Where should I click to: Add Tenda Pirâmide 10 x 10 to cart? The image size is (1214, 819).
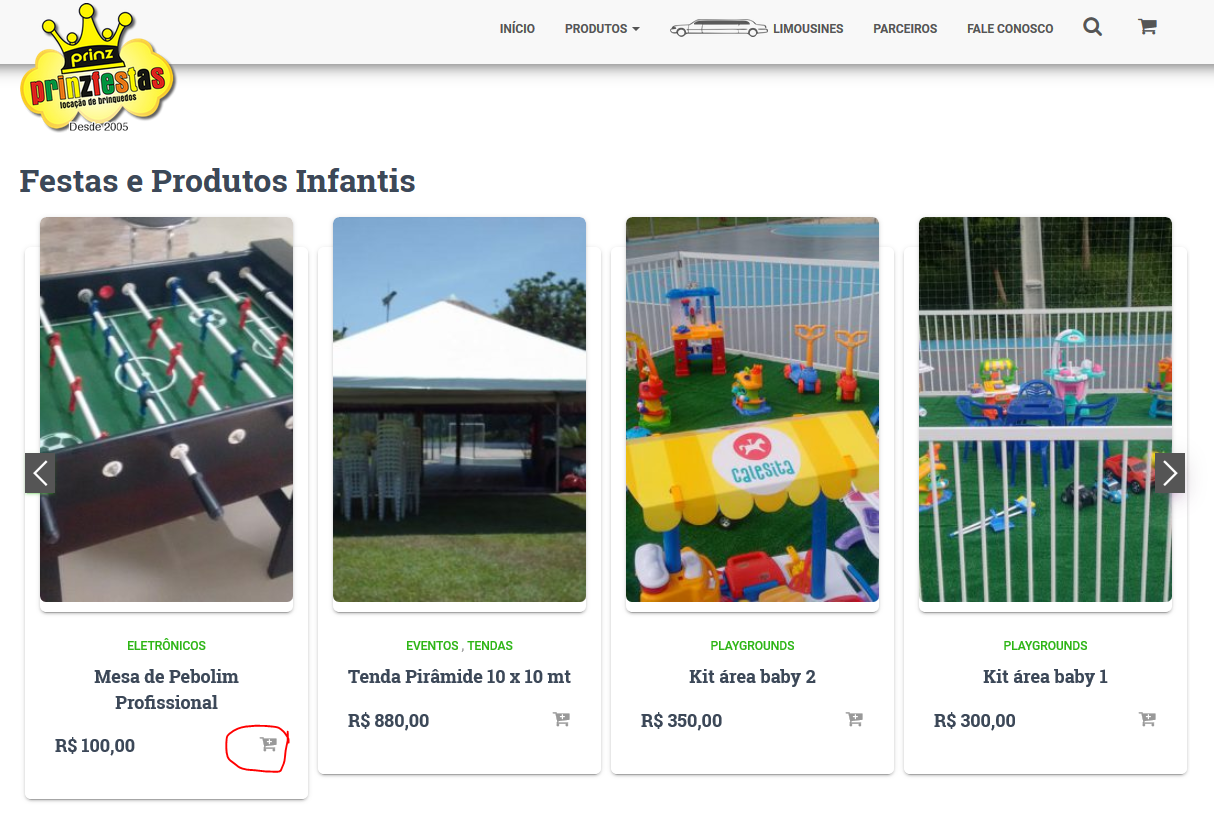click(561, 719)
